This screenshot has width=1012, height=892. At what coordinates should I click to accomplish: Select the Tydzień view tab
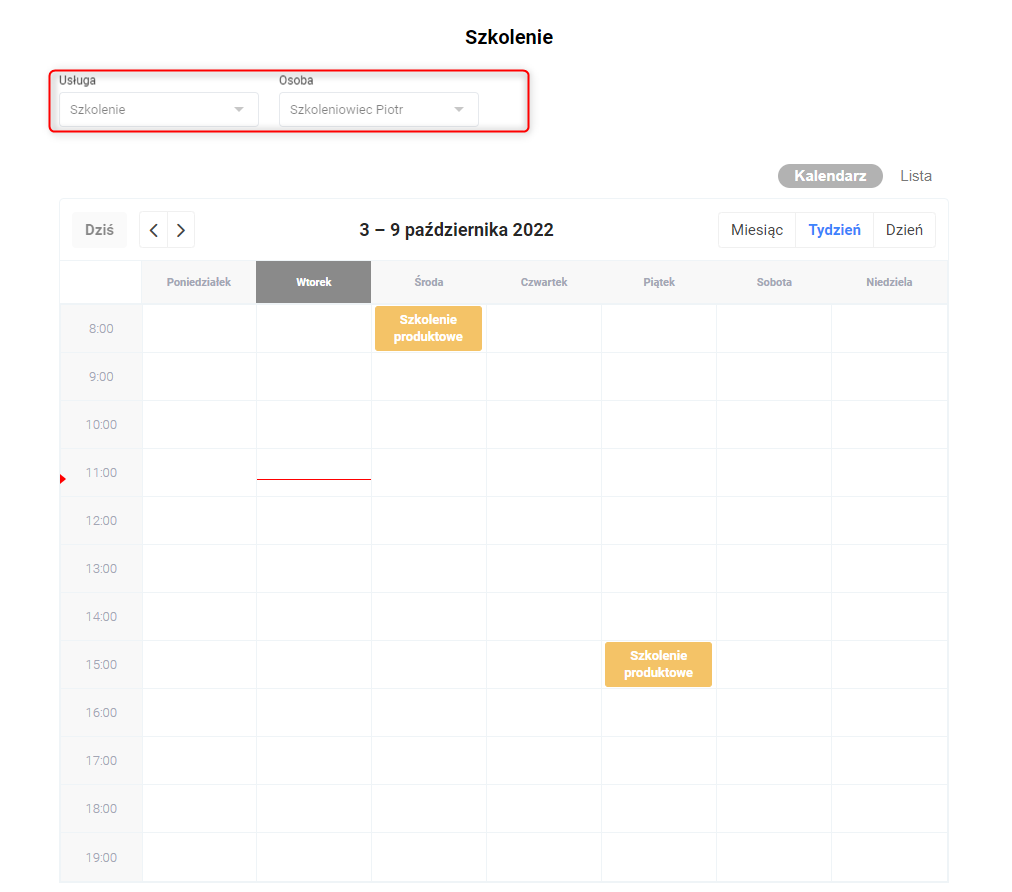coord(835,230)
